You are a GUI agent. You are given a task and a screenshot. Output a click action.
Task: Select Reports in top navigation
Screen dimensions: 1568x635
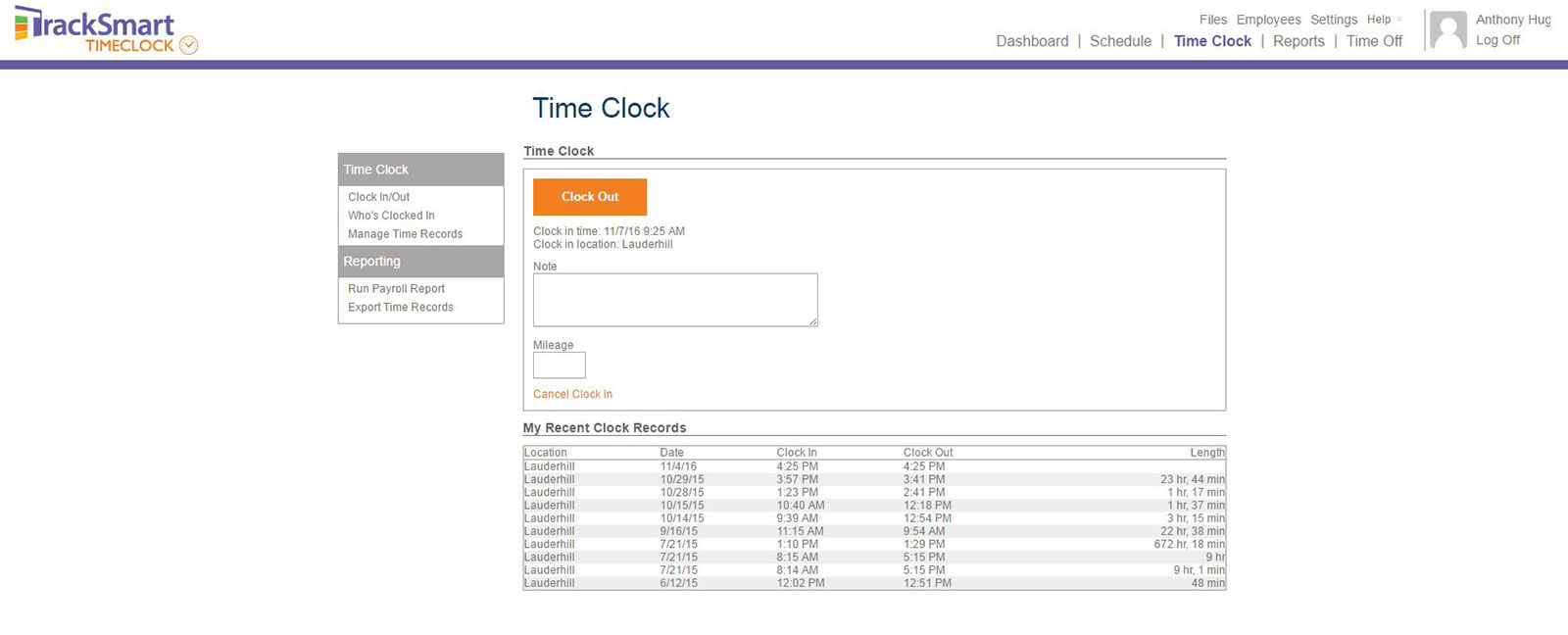[1298, 41]
